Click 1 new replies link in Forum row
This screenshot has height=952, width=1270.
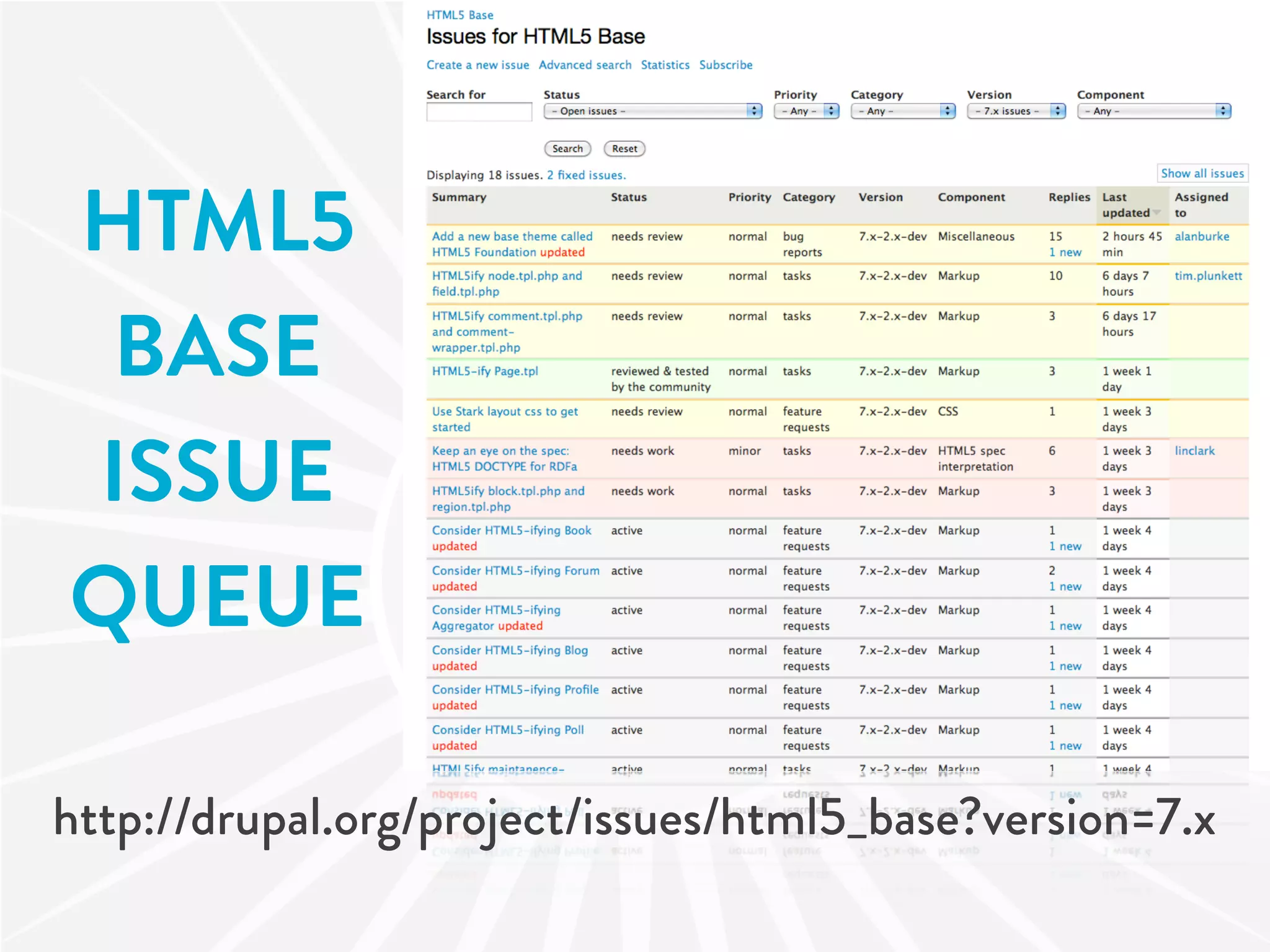click(1065, 586)
